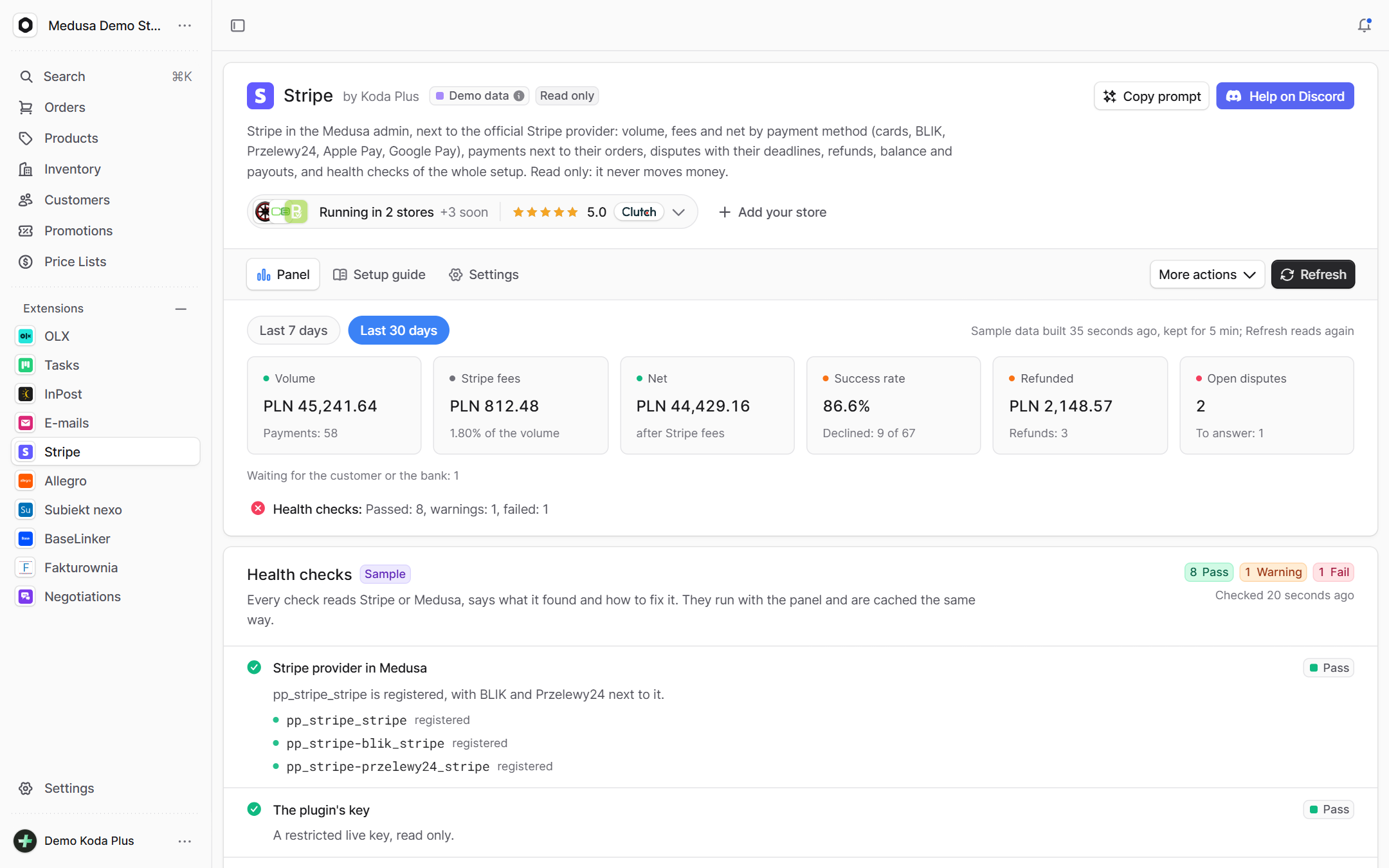The image size is (1389, 868).
Task: Open the E-mails extension icon
Action: [26, 423]
